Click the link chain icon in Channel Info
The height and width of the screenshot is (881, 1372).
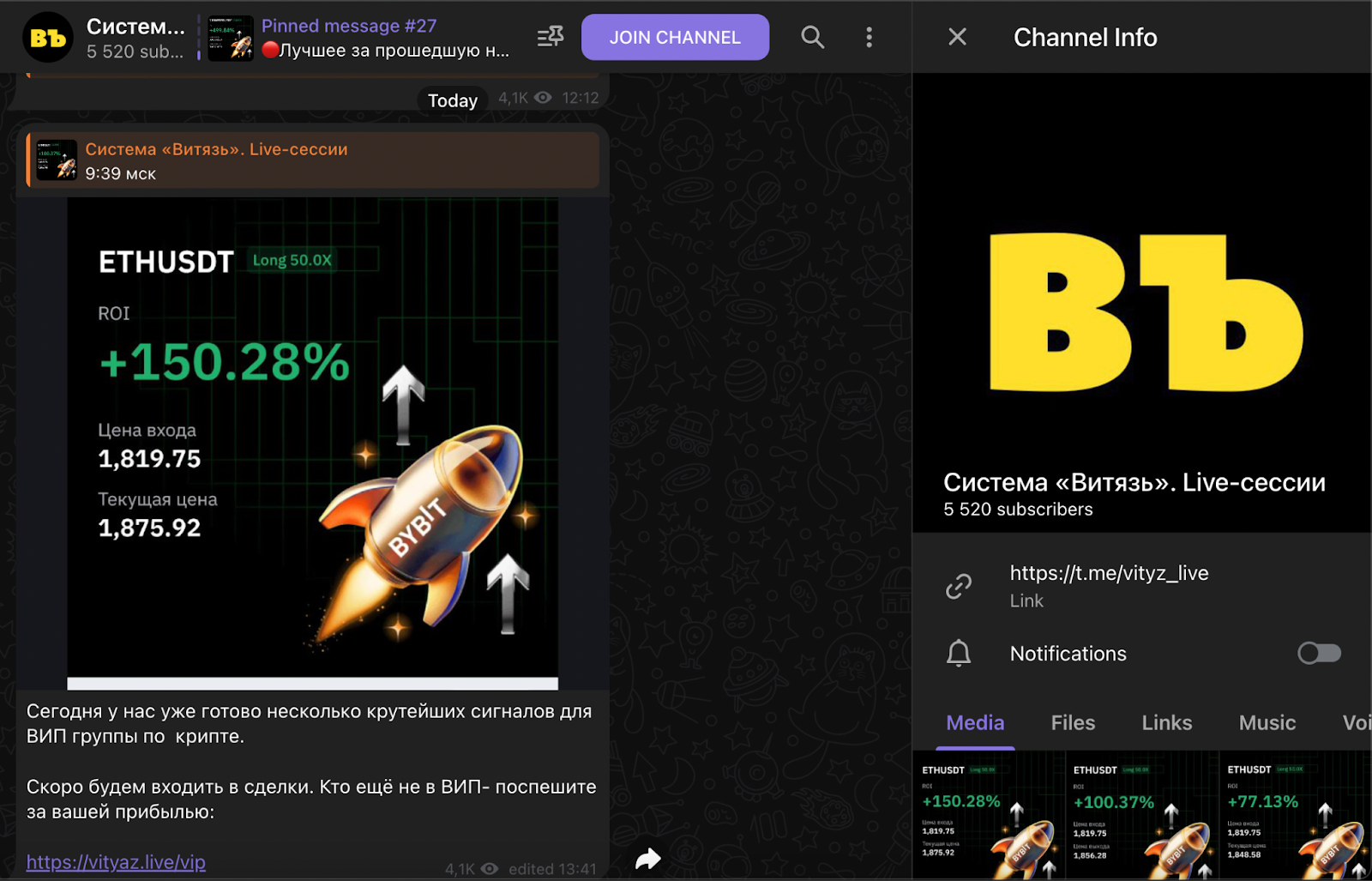(x=958, y=587)
